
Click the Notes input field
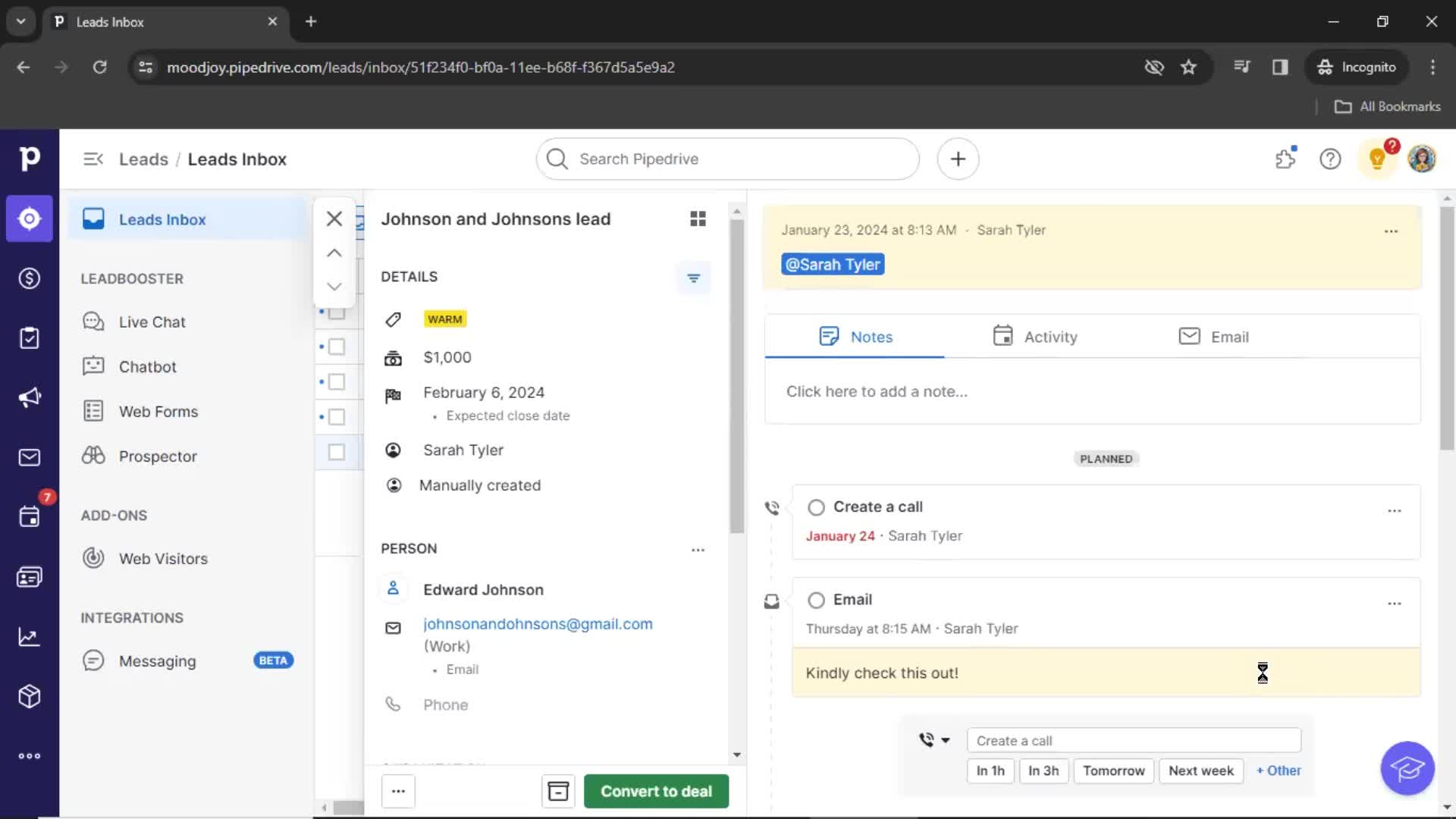point(1092,391)
